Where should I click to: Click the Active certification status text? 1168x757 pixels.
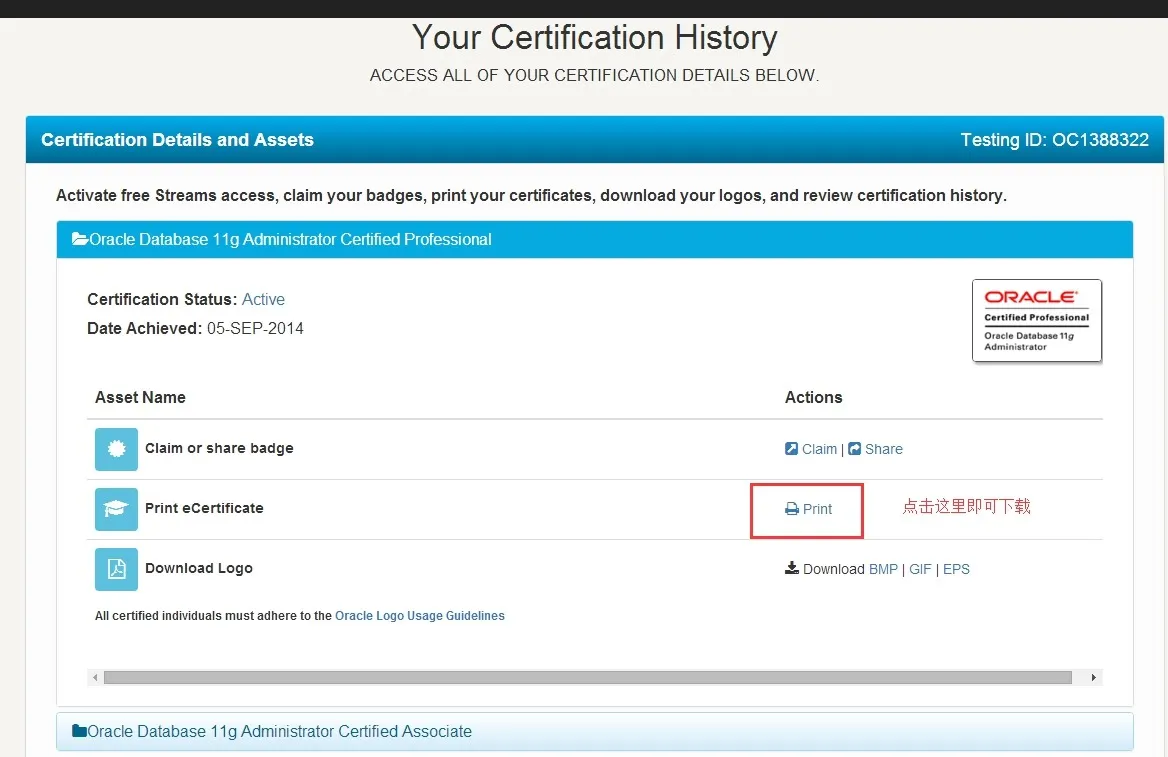(x=263, y=299)
